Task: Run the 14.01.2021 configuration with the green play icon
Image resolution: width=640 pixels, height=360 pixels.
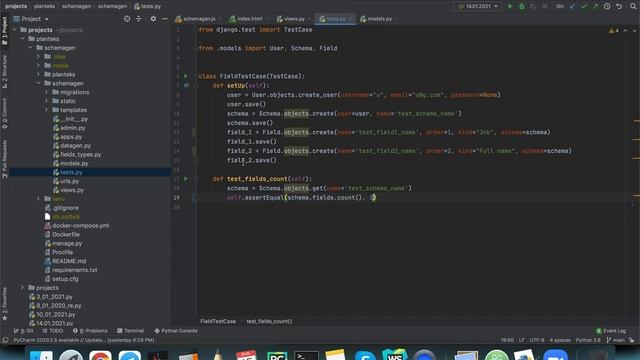Action: coord(510,6)
